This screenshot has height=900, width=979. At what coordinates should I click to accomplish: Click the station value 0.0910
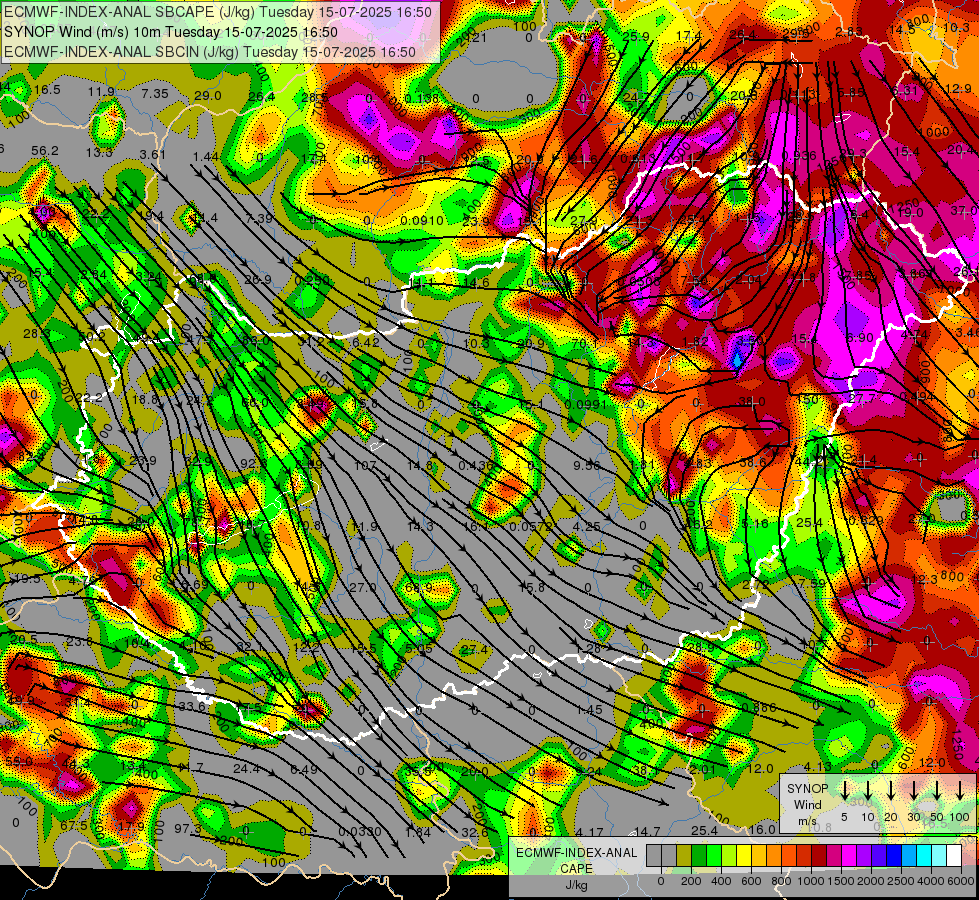(422, 220)
